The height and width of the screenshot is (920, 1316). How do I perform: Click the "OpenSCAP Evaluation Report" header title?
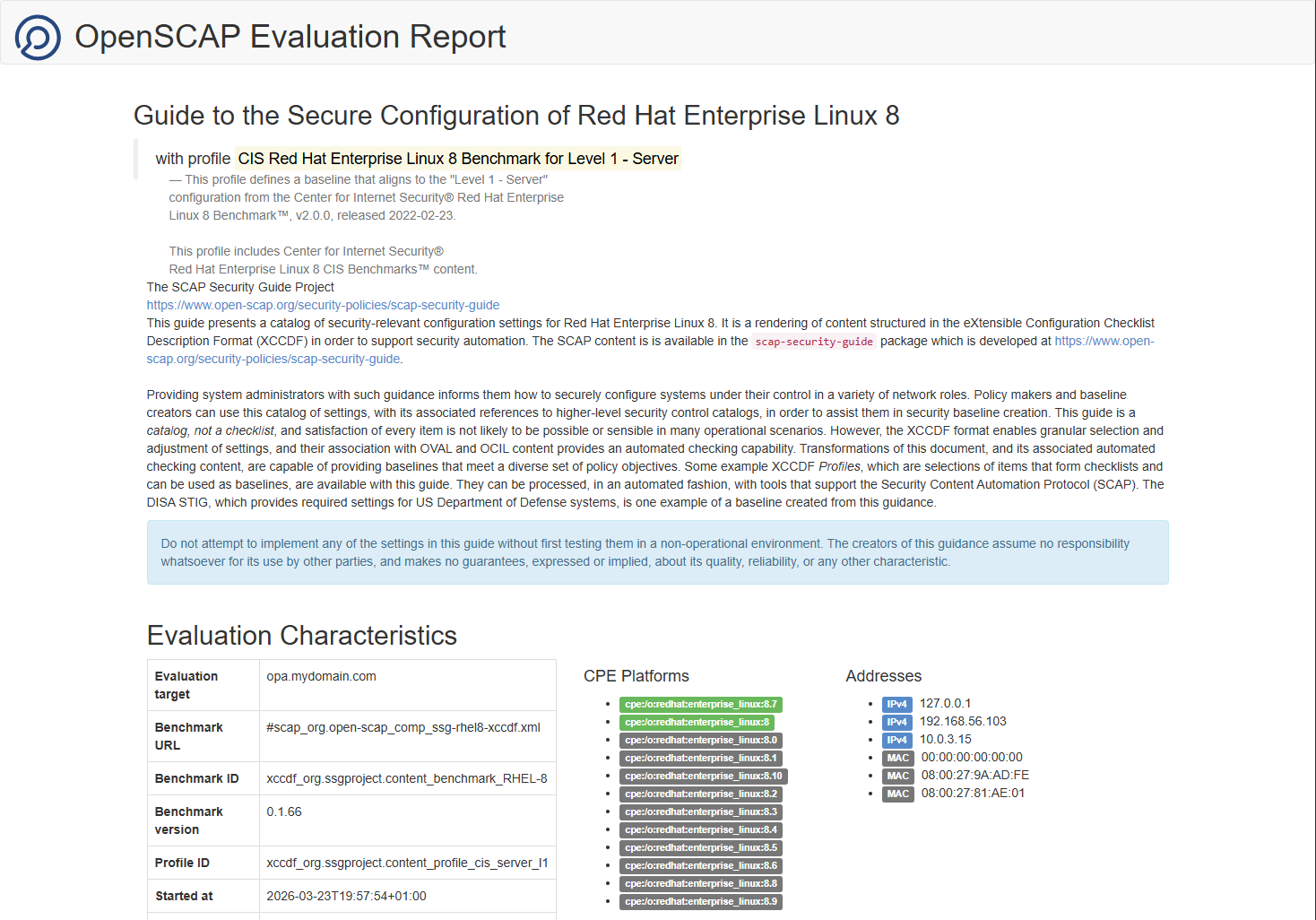point(290,37)
